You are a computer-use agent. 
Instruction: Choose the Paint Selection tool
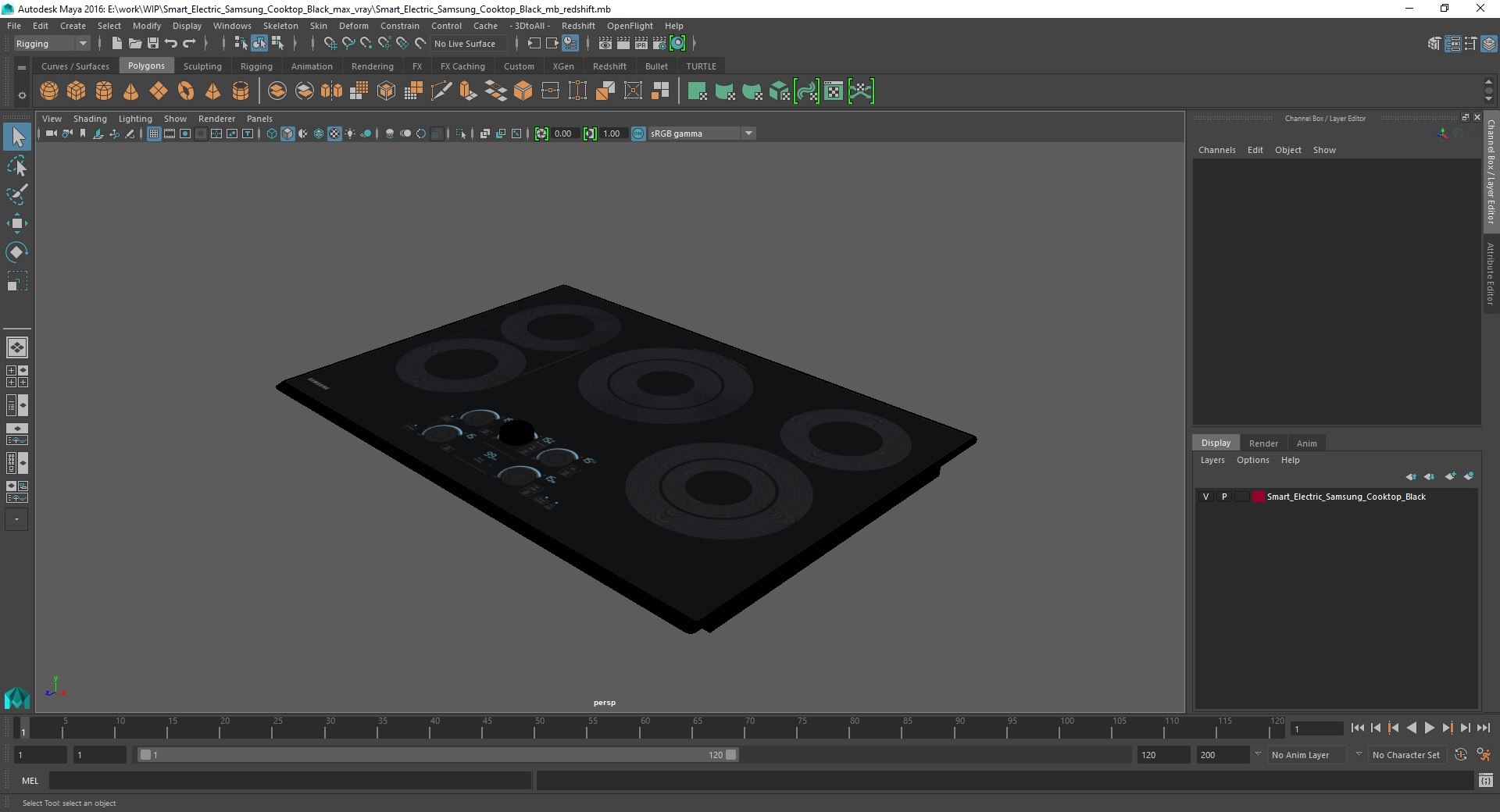pos(17,194)
